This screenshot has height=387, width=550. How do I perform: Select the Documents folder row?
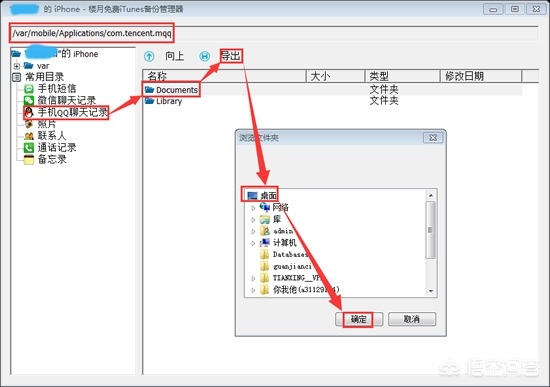coord(333,90)
